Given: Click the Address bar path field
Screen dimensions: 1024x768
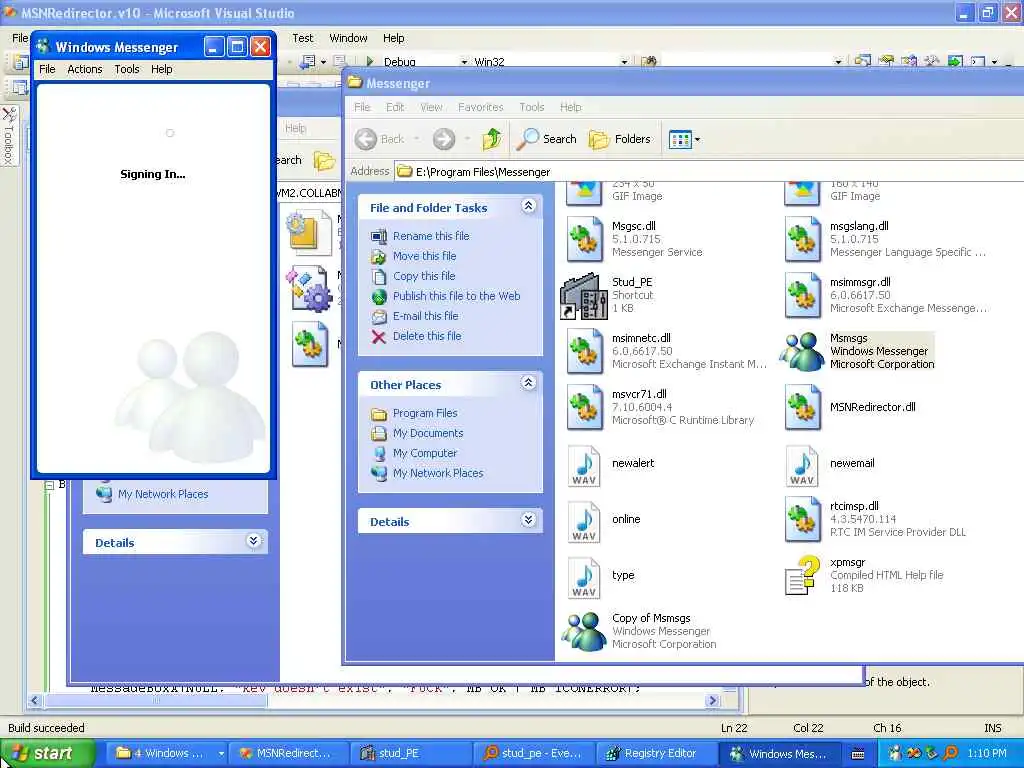Looking at the screenshot, I should click(709, 172).
